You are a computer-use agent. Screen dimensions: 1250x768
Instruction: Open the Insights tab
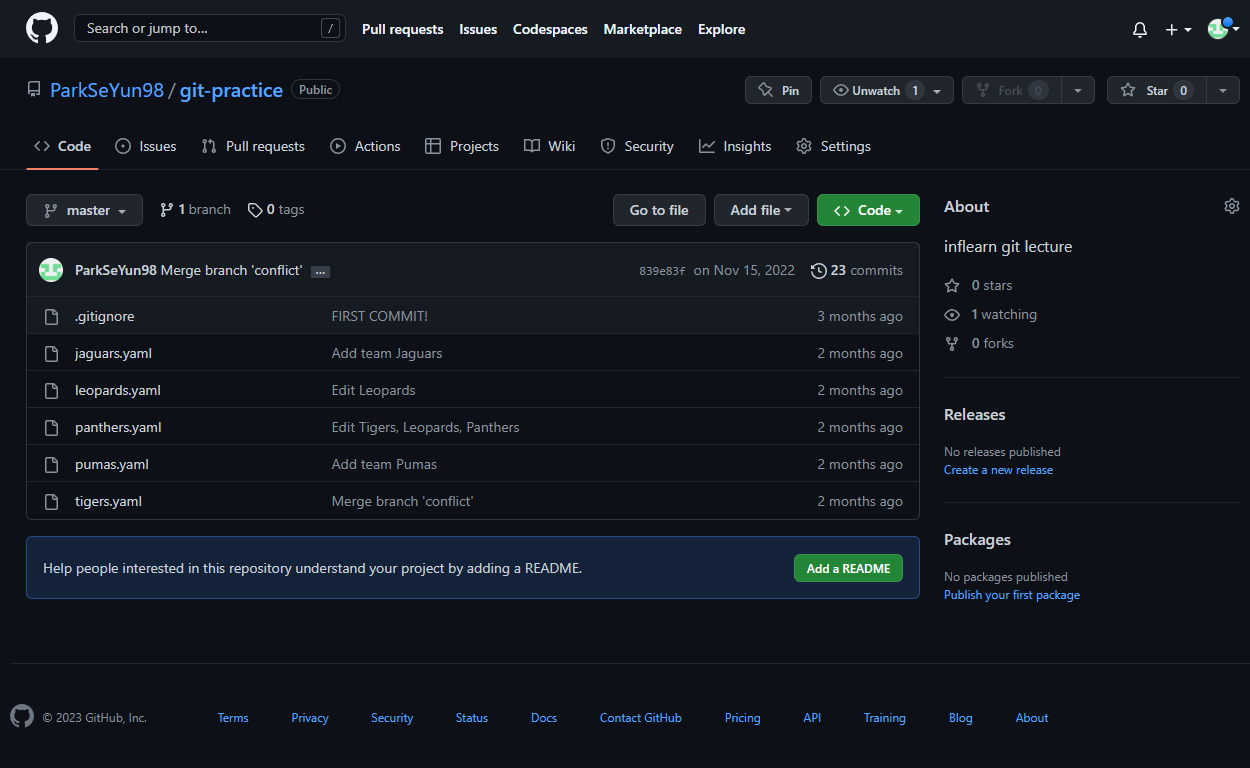(x=735, y=146)
